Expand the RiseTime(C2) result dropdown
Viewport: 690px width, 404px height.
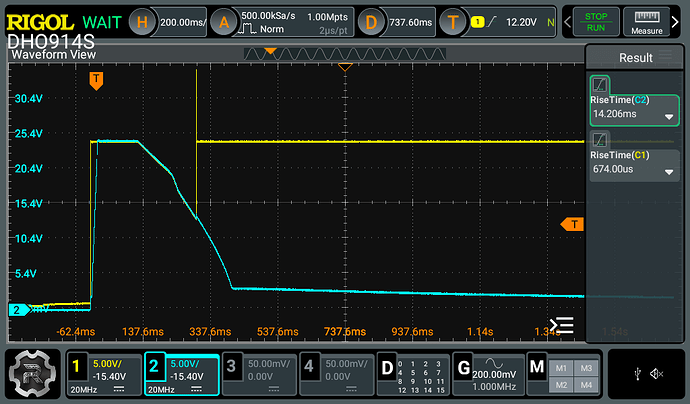pos(668,116)
